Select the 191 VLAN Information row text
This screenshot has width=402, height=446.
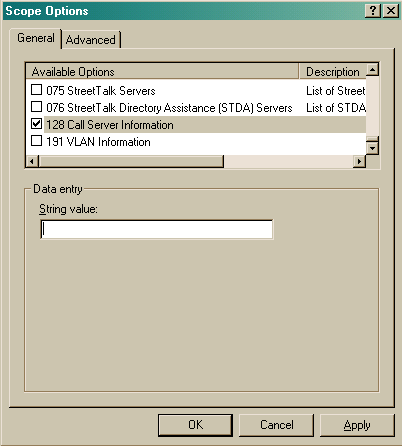pyautogui.click(x=98, y=142)
